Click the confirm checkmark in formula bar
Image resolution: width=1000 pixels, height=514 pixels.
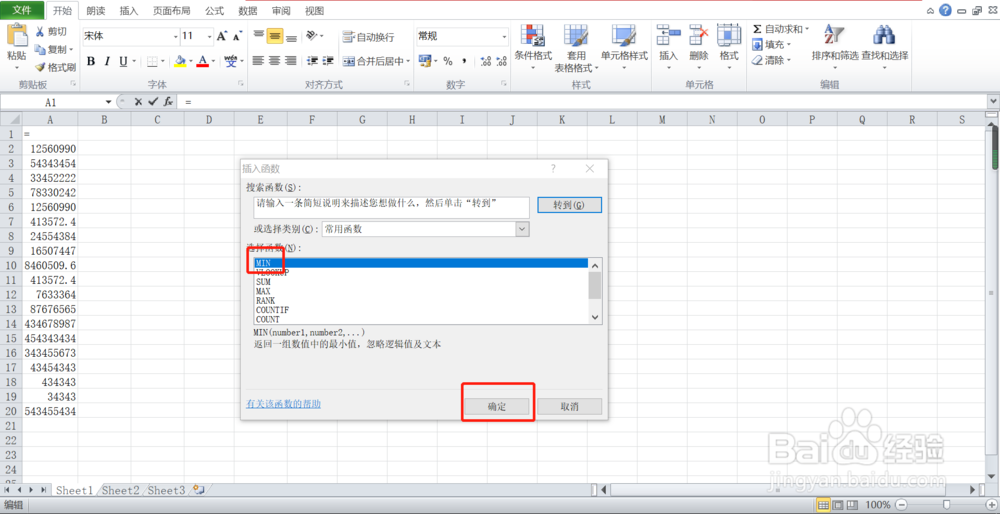(153, 101)
